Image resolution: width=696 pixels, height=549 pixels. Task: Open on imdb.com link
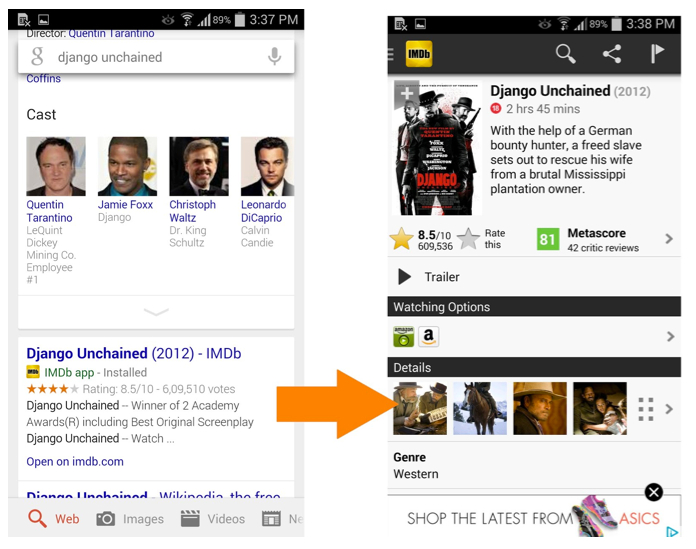click(x=75, y=462)
